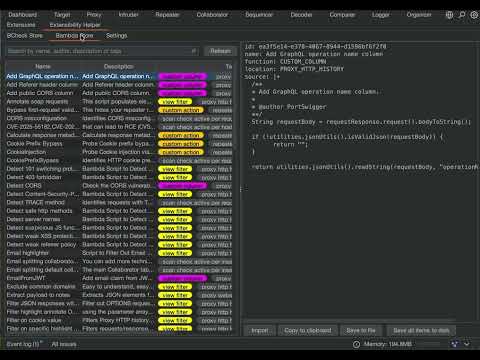Go to the Collaborator tab
Image resolution: width=480 pixels, height=360 pixels.
(212, 15)
